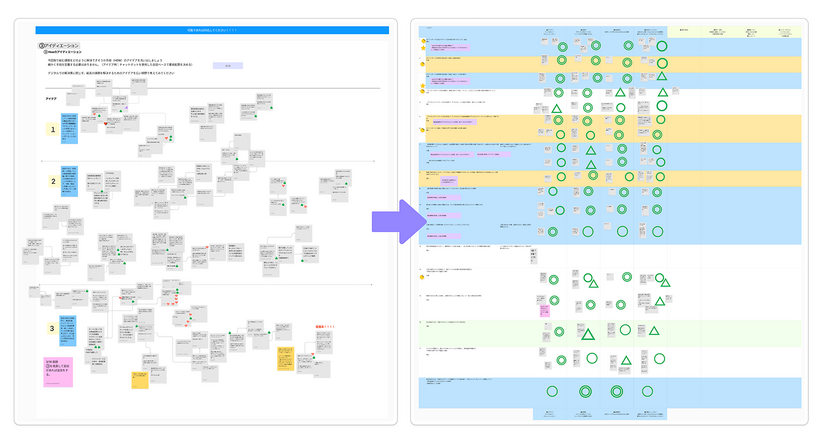
Task: Select the yellow number 2 label
Action: [53, 181]
